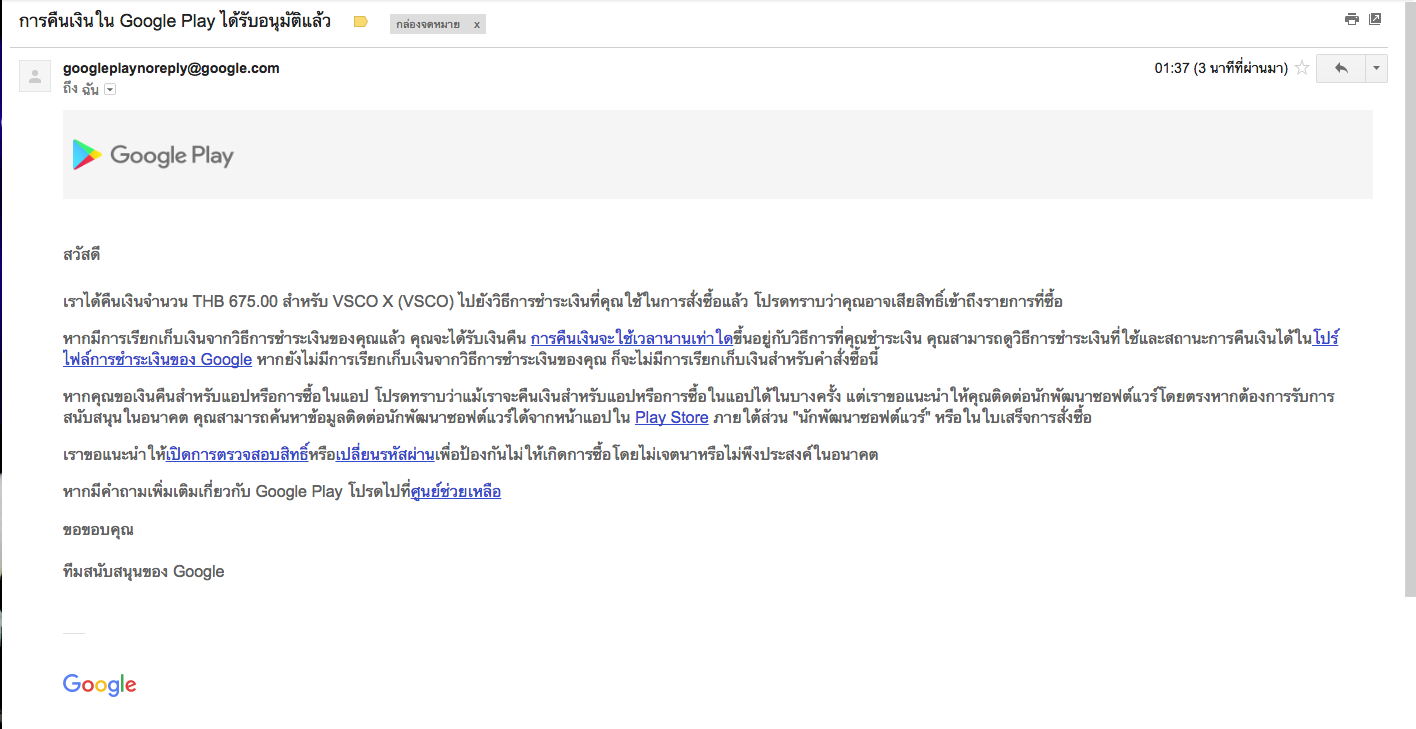Click the yellow importance marker icon
1416x729 pixels.
[361, 22]
